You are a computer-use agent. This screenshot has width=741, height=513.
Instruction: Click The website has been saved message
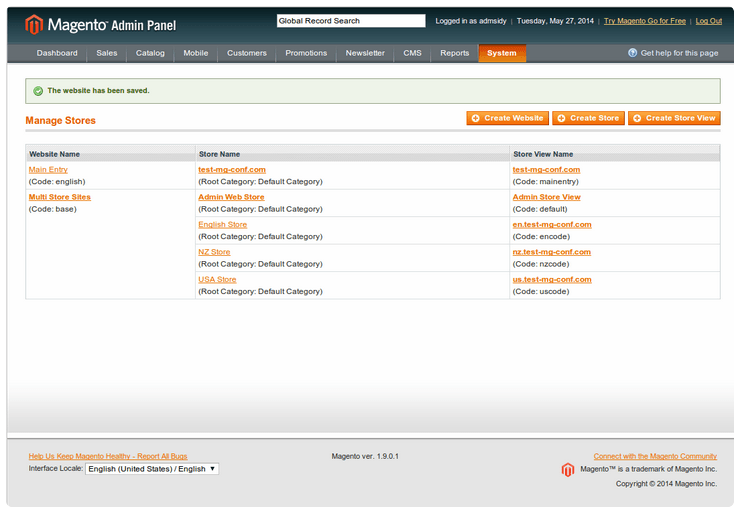98,91
